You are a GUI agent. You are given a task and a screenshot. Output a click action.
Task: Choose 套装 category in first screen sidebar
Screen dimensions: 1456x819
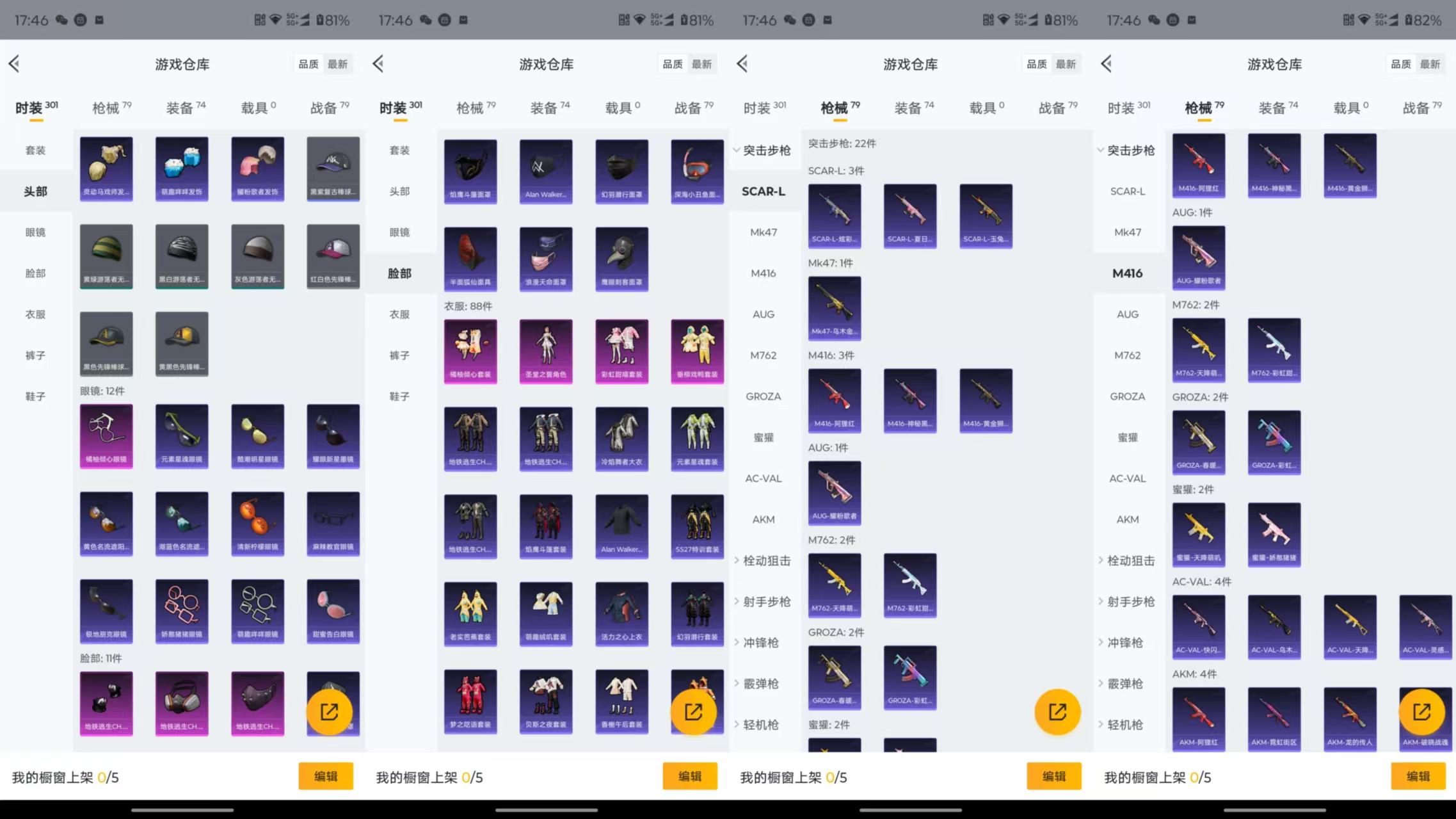pos(36,150)
